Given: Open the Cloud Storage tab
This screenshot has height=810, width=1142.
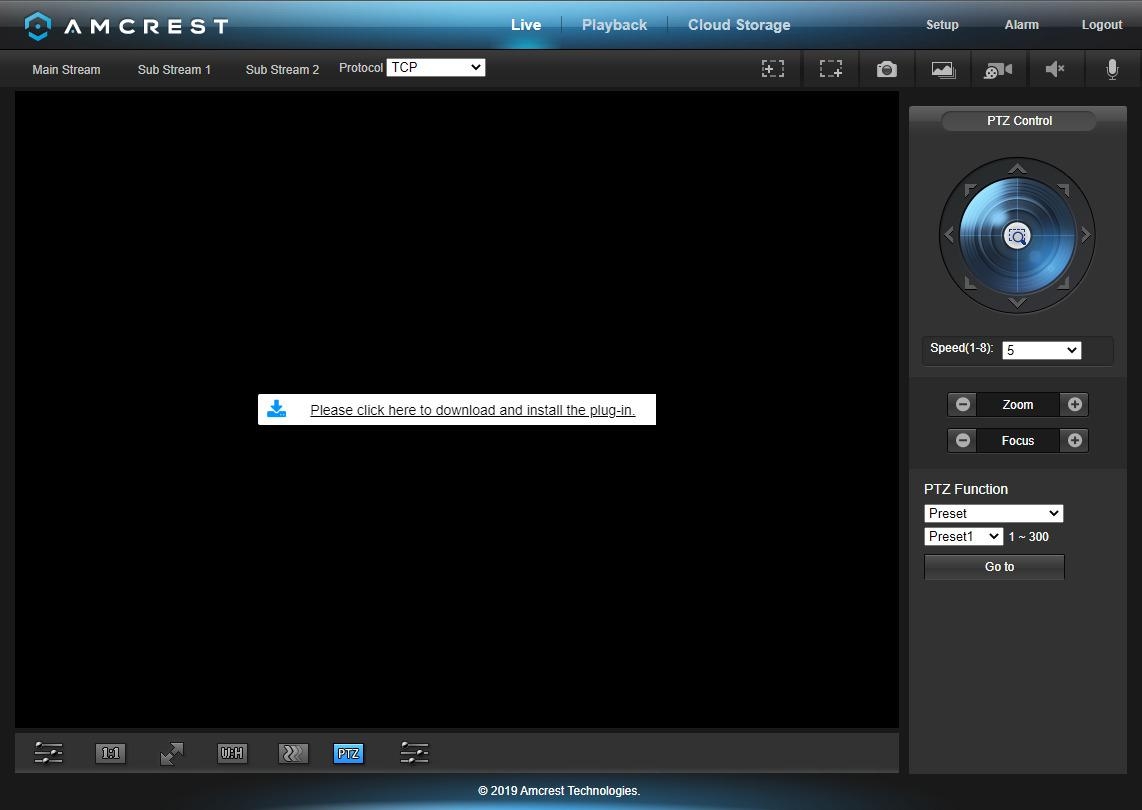Looking at the screenshot, I should [739, 25].
